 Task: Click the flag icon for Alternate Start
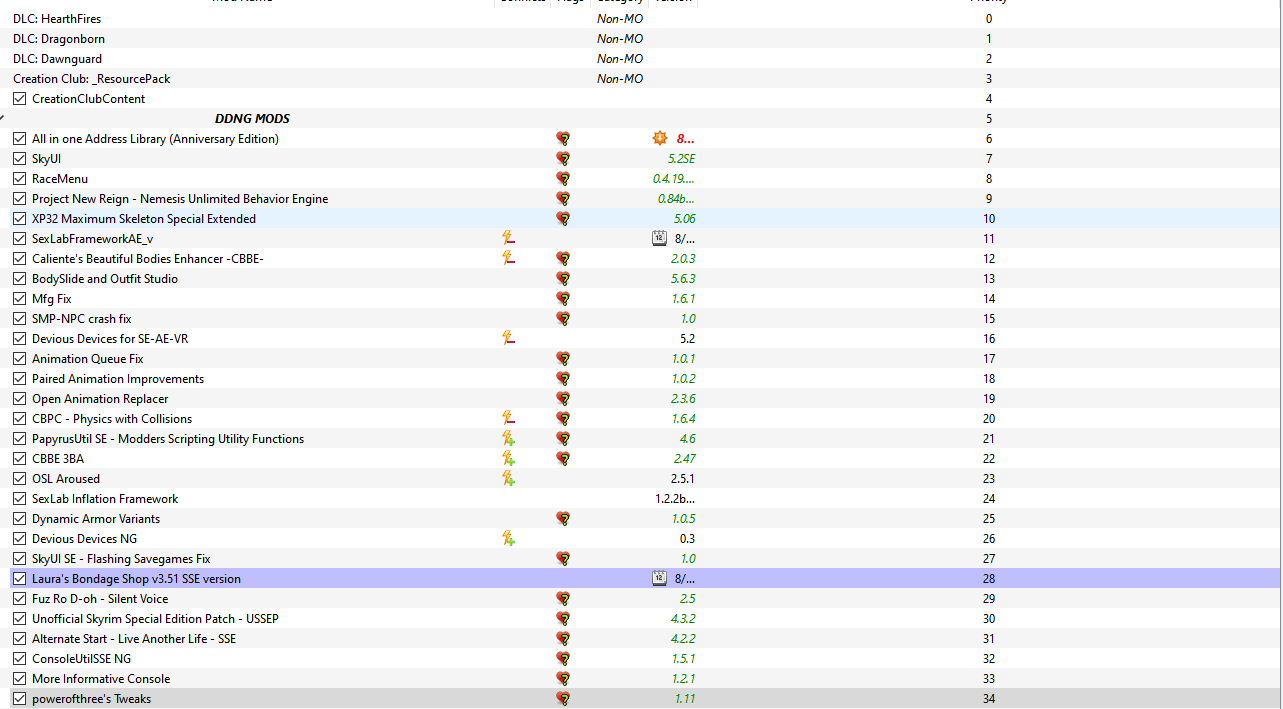click(563, 639)
